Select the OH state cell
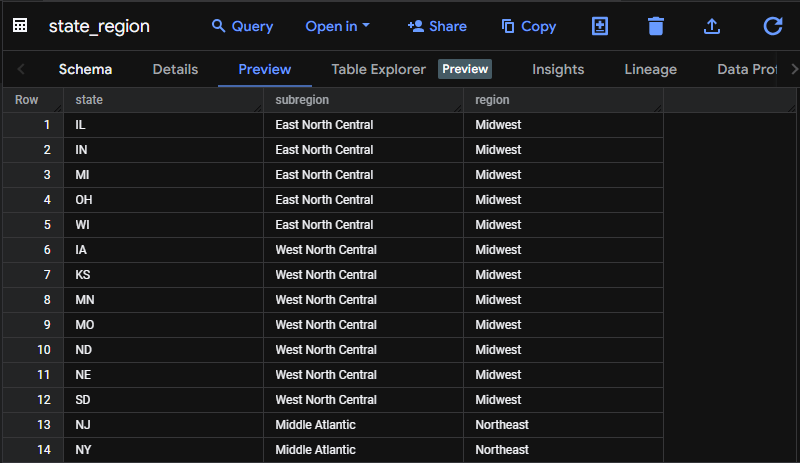Screen dimensions: 800x463 163,200
